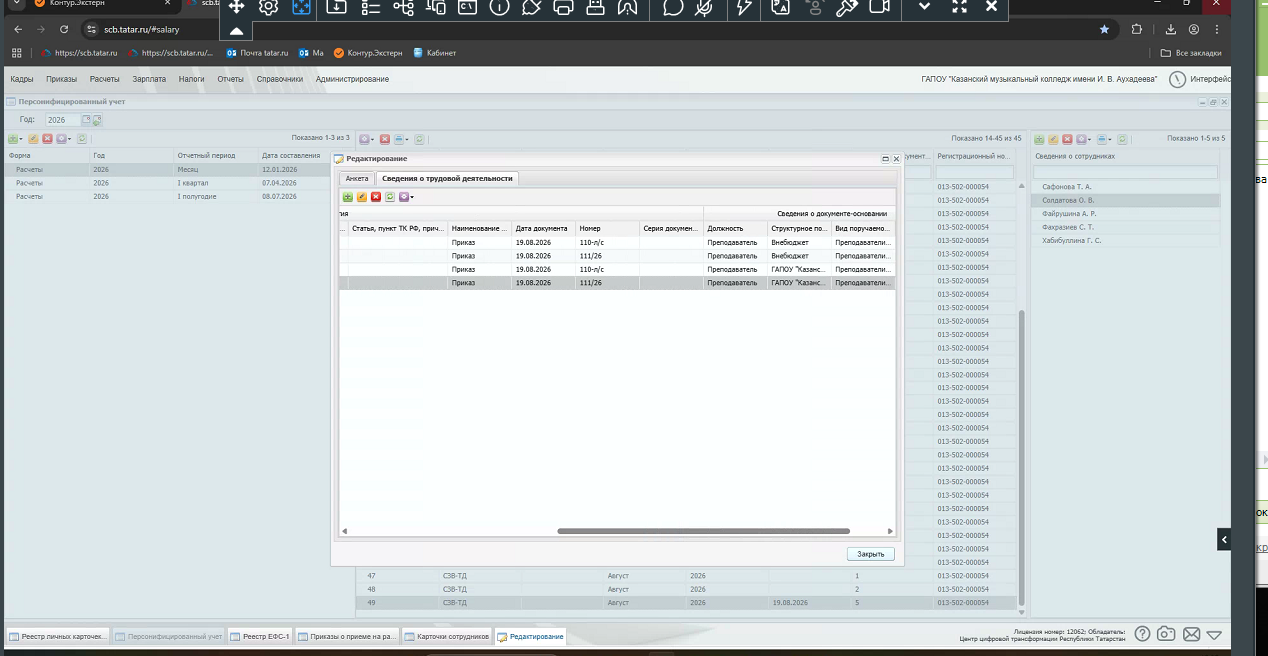
Task: Click the Должность column header
Action: click(x=735, y=228)
